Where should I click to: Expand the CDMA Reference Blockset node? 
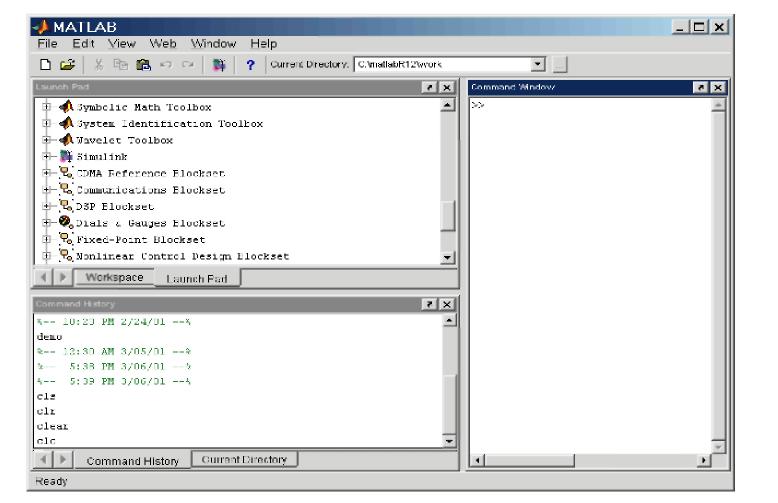click(x=47, y=173)
